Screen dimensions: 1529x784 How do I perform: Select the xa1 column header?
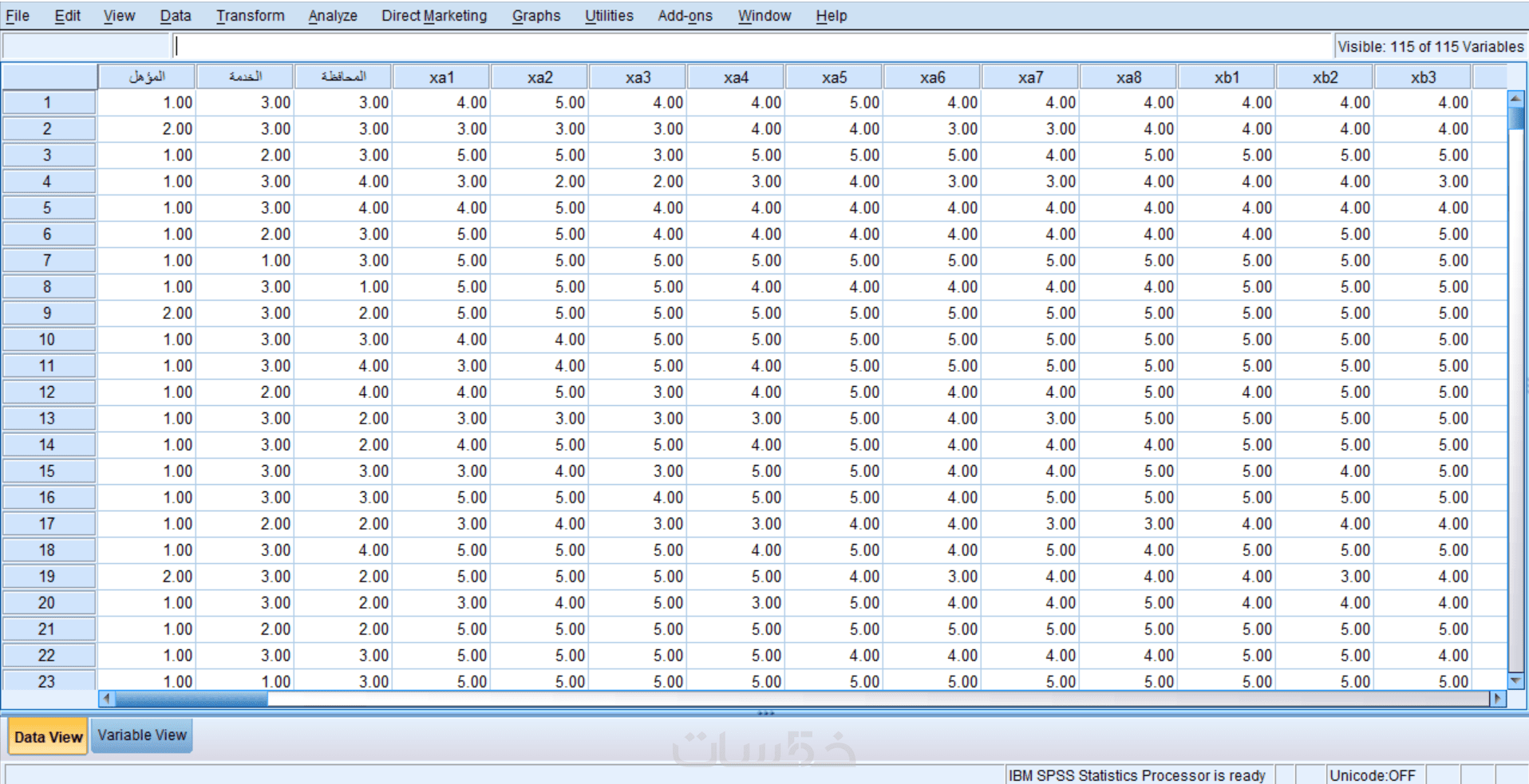click(441, 77)
